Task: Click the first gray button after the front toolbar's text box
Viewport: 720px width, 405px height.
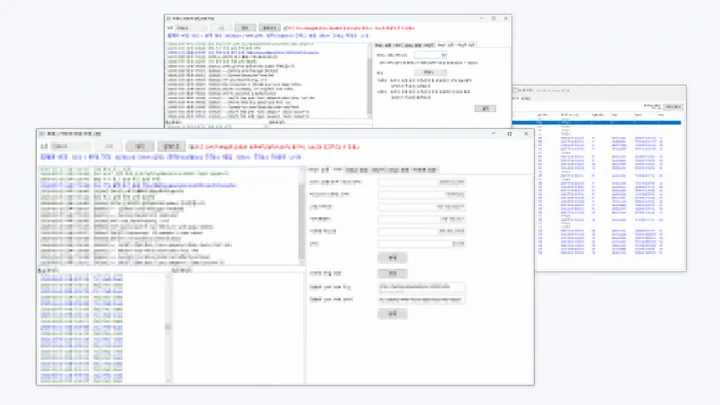Action: 140,146
